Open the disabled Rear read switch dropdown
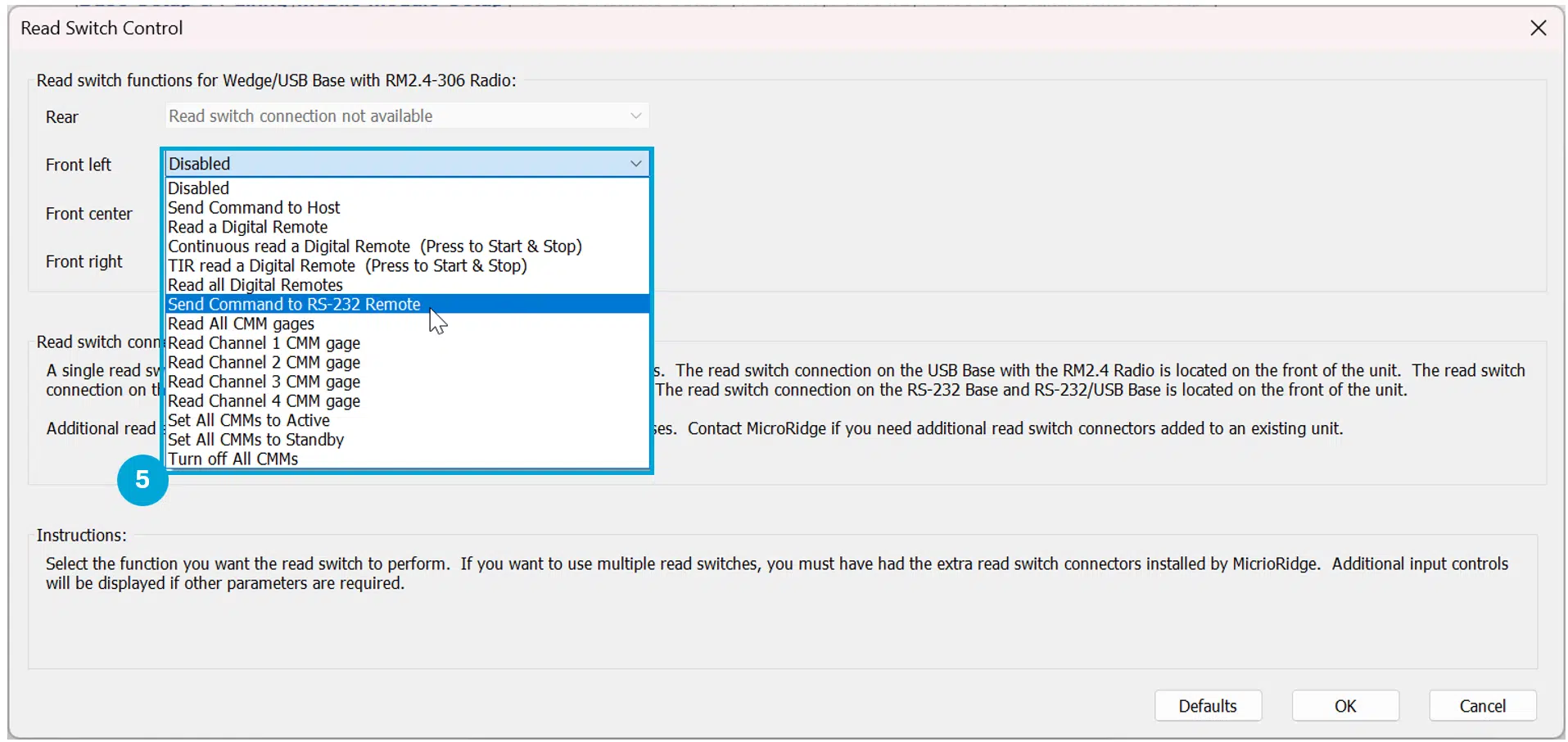This screenshot has width=1568, height=742. point(407,116)
